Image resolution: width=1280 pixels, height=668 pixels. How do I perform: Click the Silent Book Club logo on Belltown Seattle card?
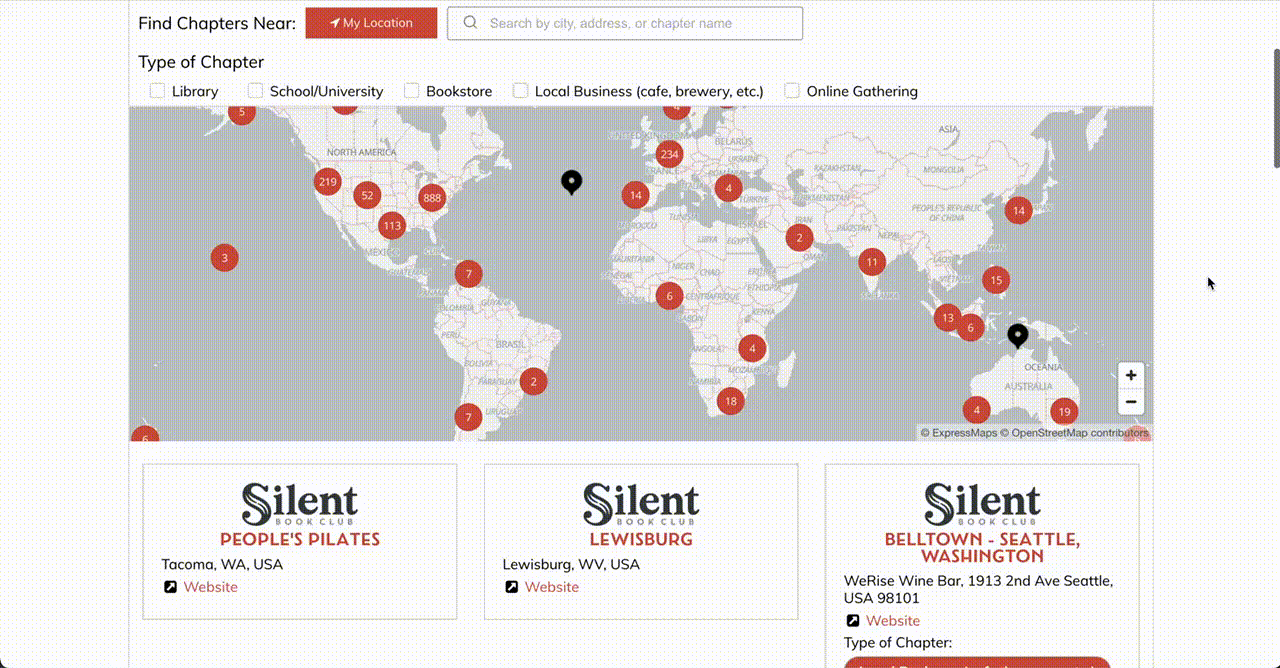[982, 505]
